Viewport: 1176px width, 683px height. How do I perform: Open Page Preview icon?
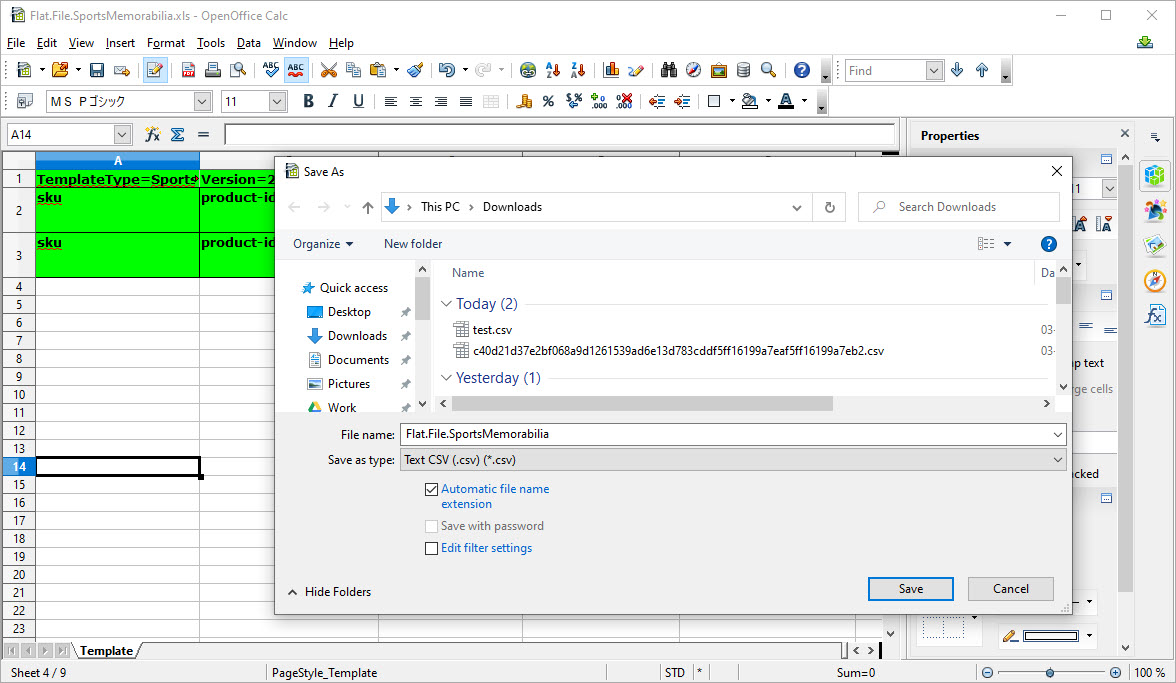tap(238, 70)
